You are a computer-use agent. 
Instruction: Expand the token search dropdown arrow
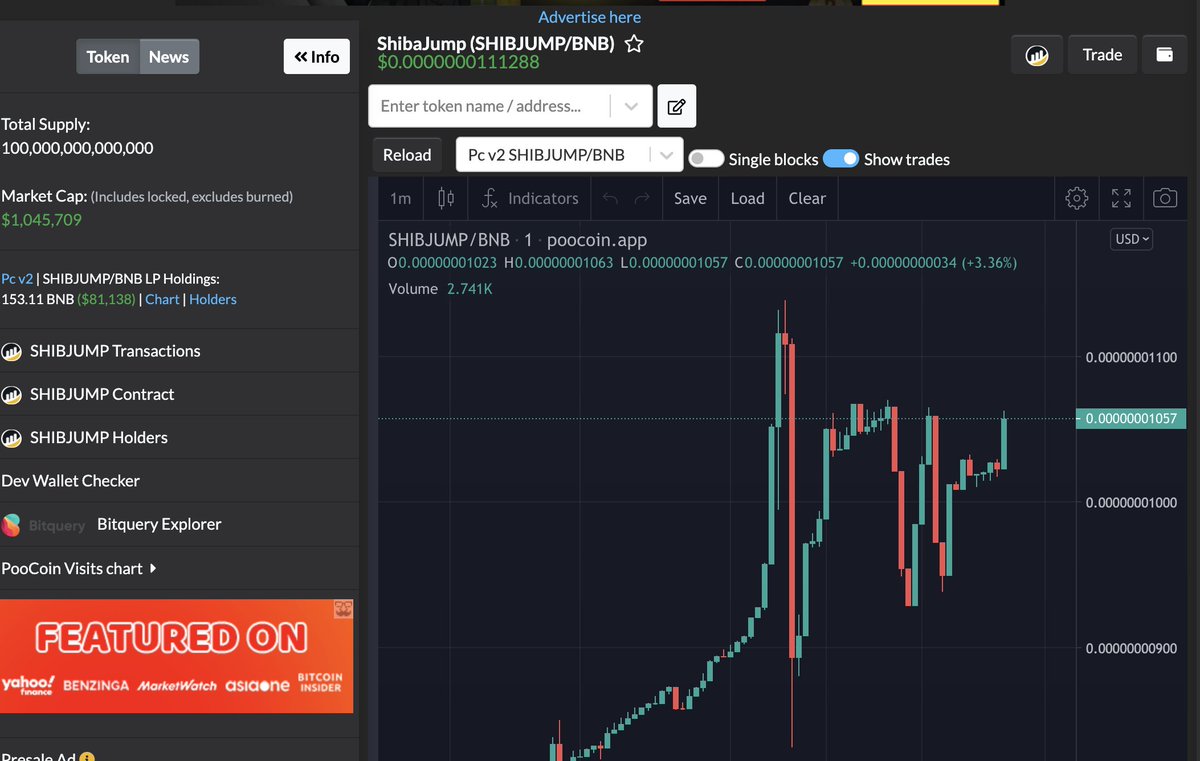pyautogui.click(x=631, y=106)
